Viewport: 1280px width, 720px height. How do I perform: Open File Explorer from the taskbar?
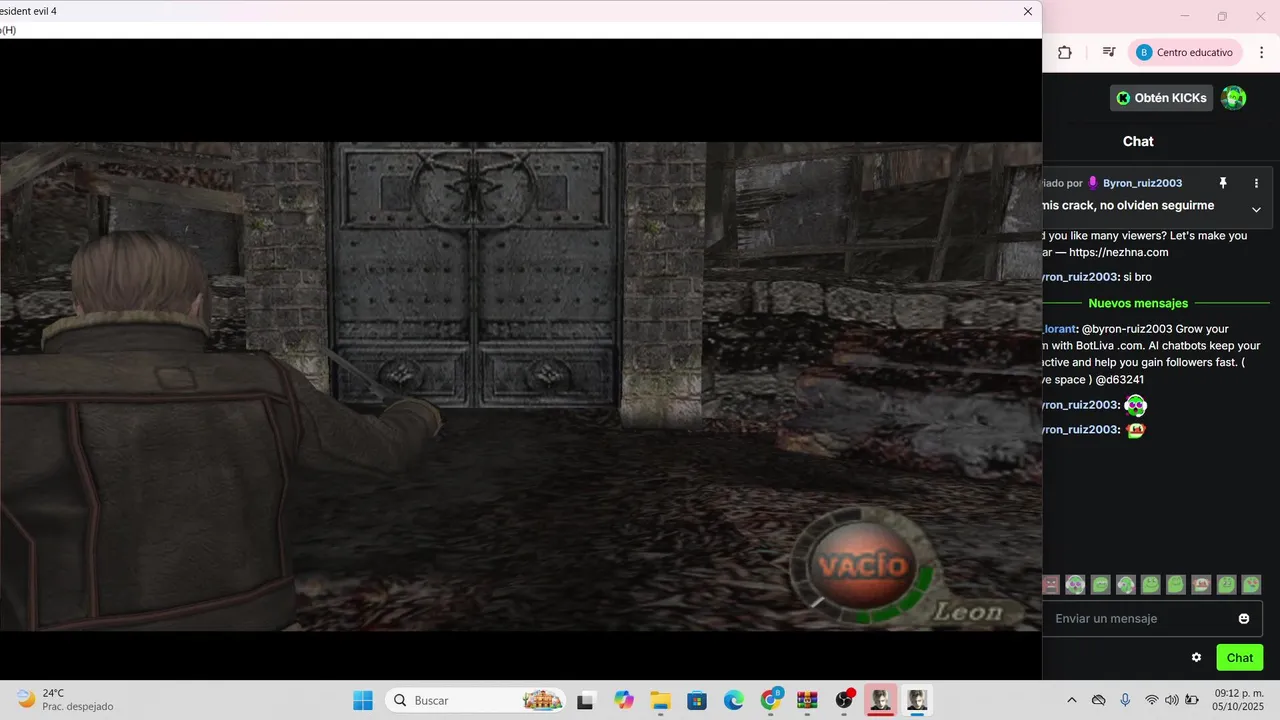pos(660,700)
